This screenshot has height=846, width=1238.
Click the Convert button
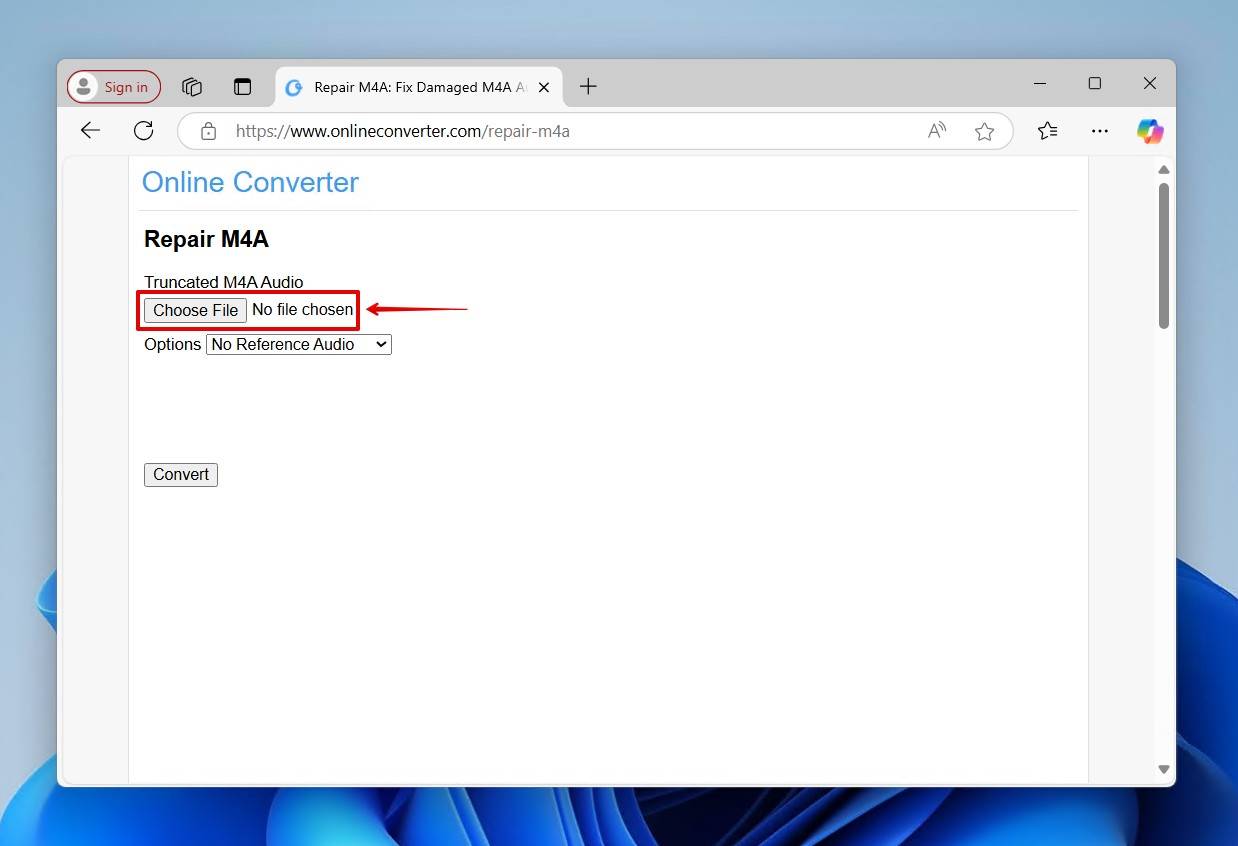180,474
